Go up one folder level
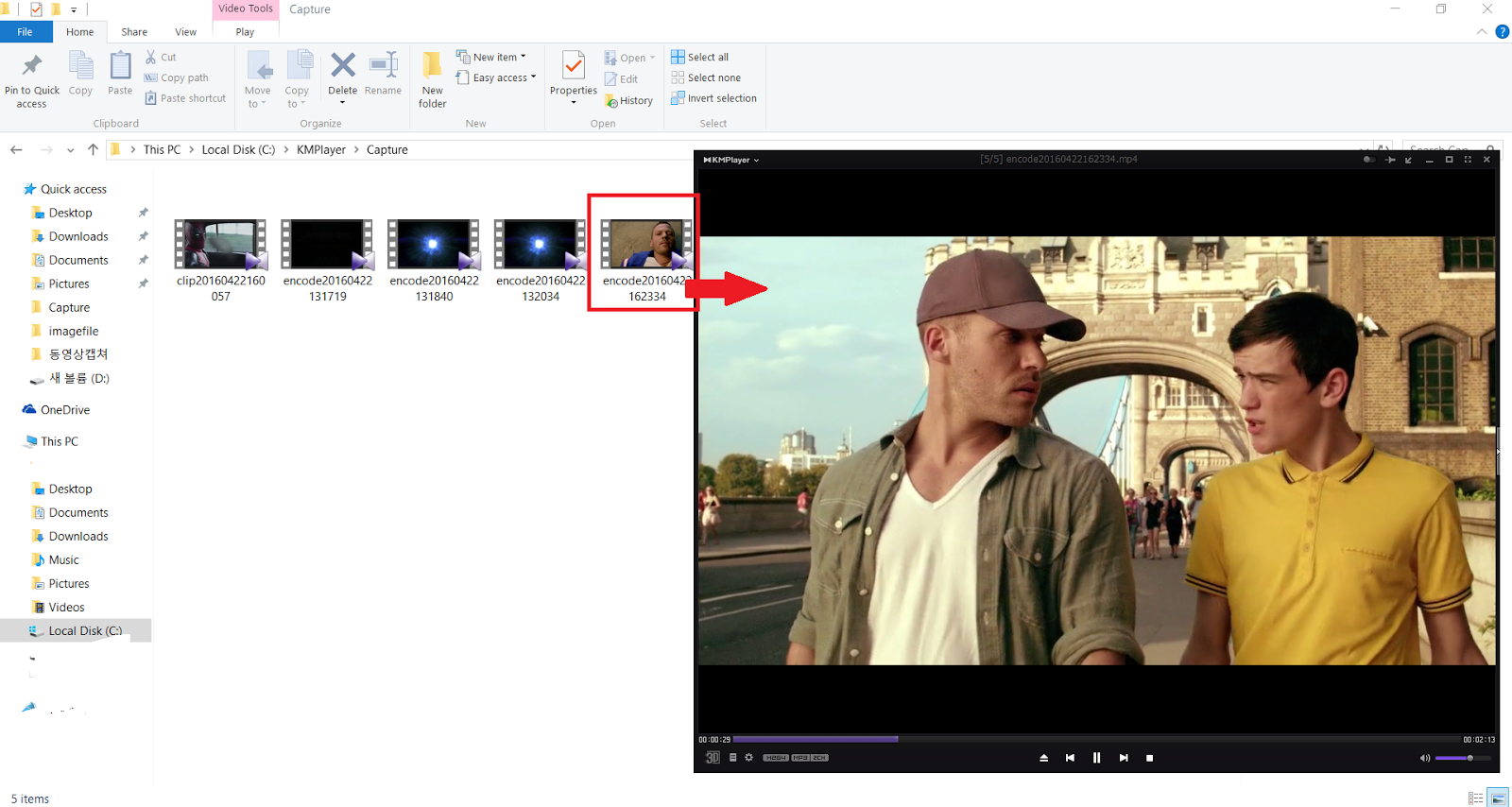Viewport: 1512px width, 807px height. [x=93, y=149]
